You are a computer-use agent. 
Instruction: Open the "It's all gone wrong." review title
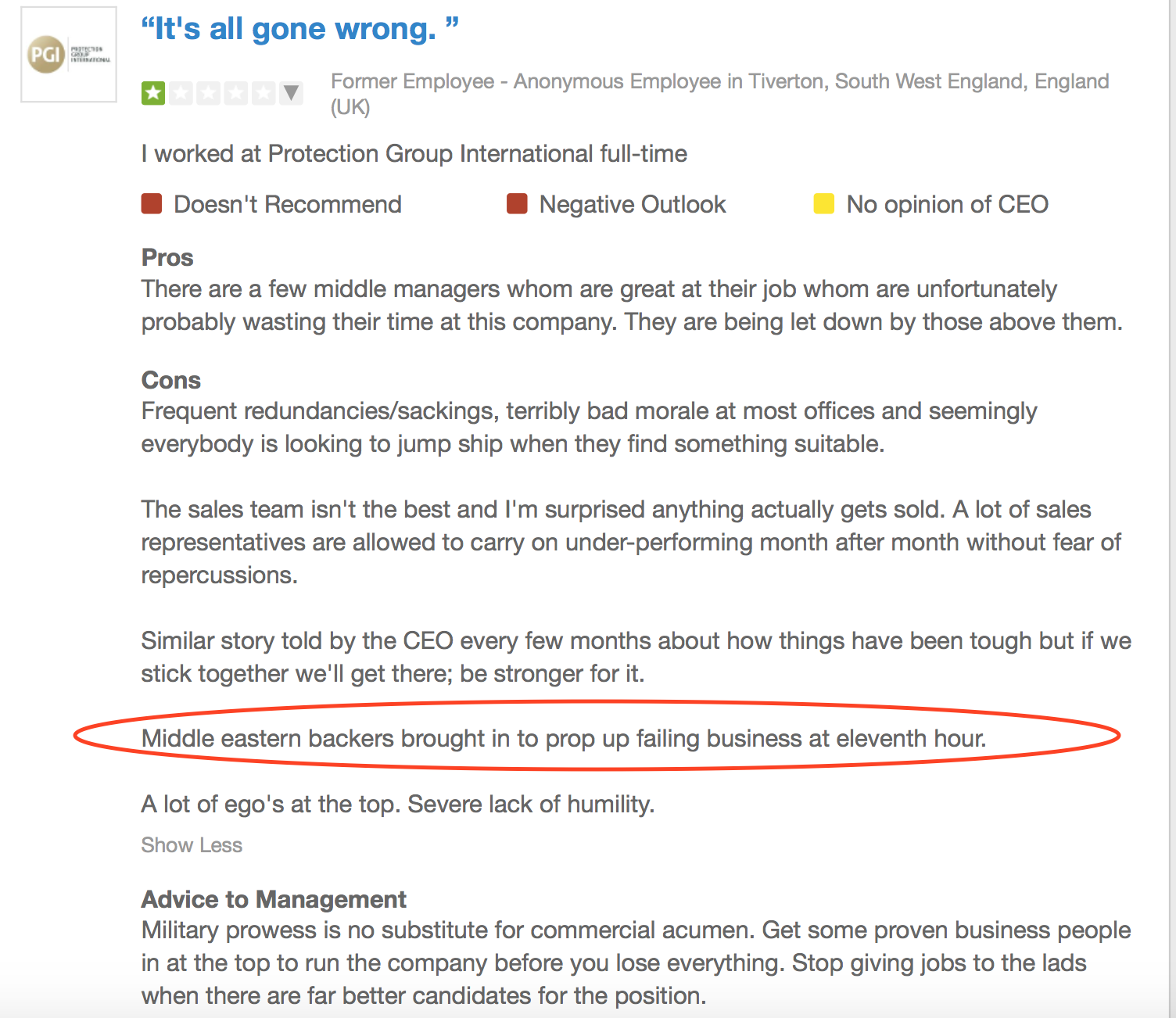[x=299, y=29]
